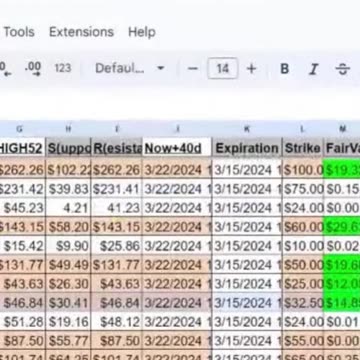
Task: Click the Strike header cell
Action: click(x=302, y=148)
